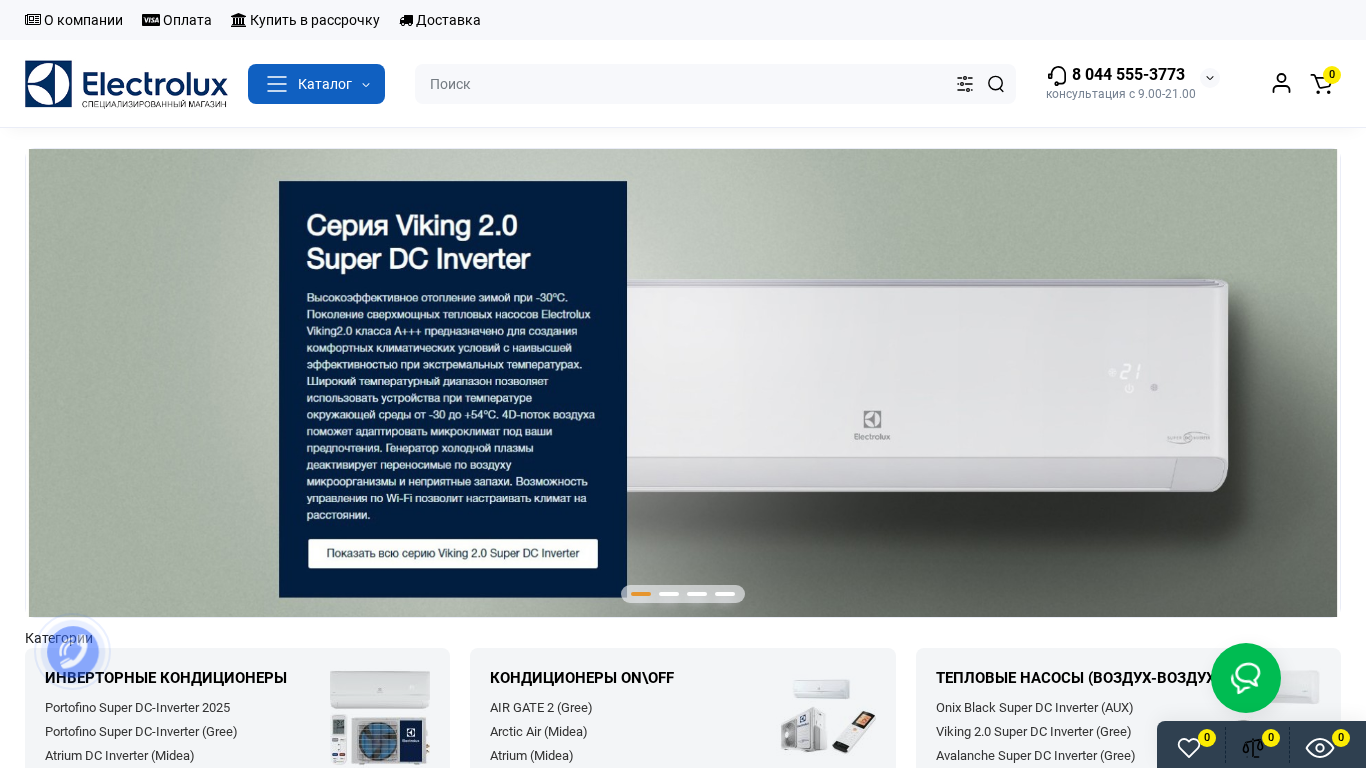Open the comparison scales icon
Screen dimensions: 1366x768
[x=1254, y=747]
